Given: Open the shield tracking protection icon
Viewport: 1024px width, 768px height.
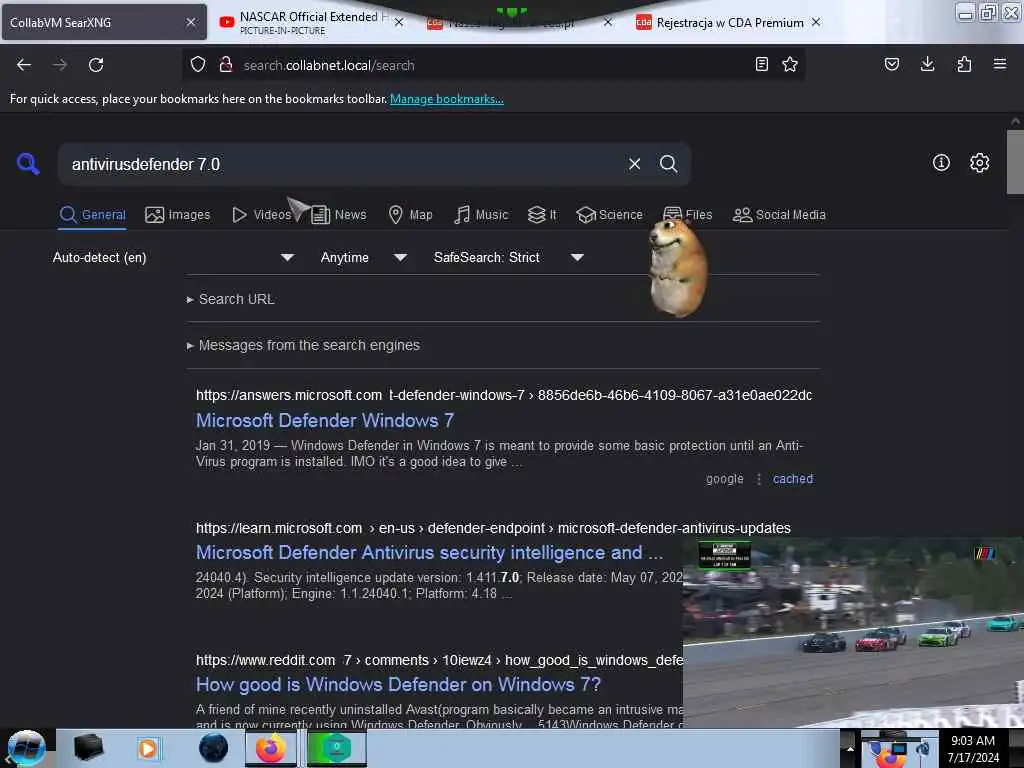Looking at the screenshot, I should 198,64.
